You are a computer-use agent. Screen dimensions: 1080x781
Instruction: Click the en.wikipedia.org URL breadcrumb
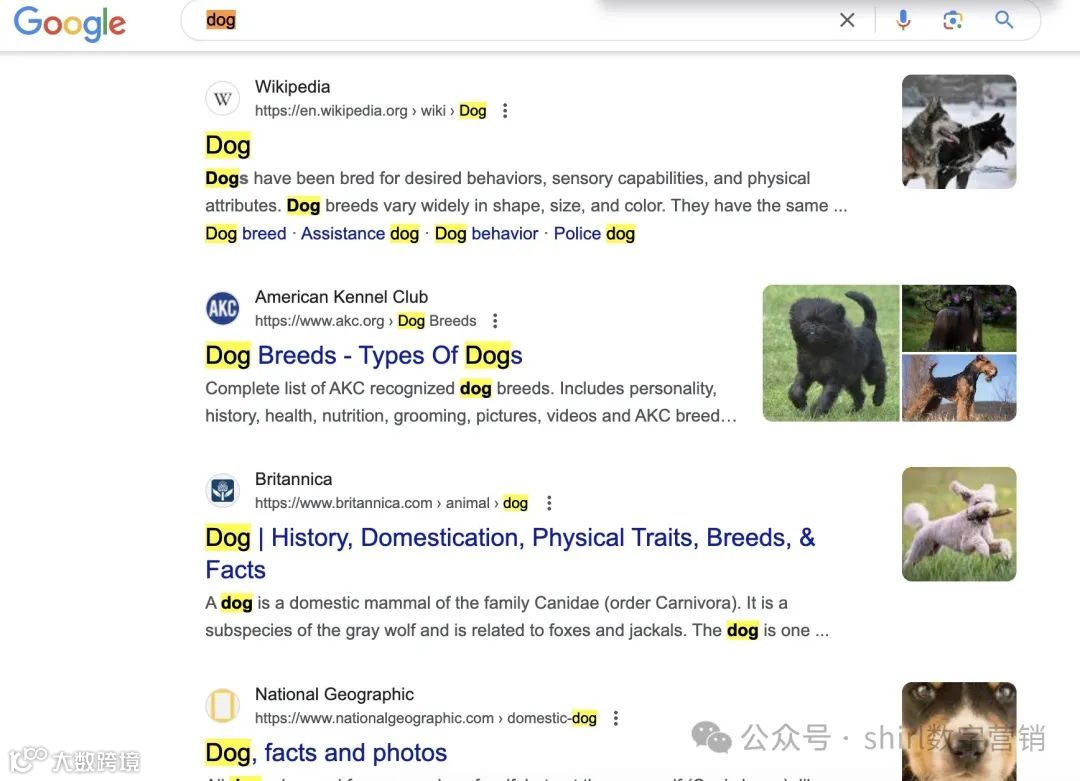click(371, 111)
